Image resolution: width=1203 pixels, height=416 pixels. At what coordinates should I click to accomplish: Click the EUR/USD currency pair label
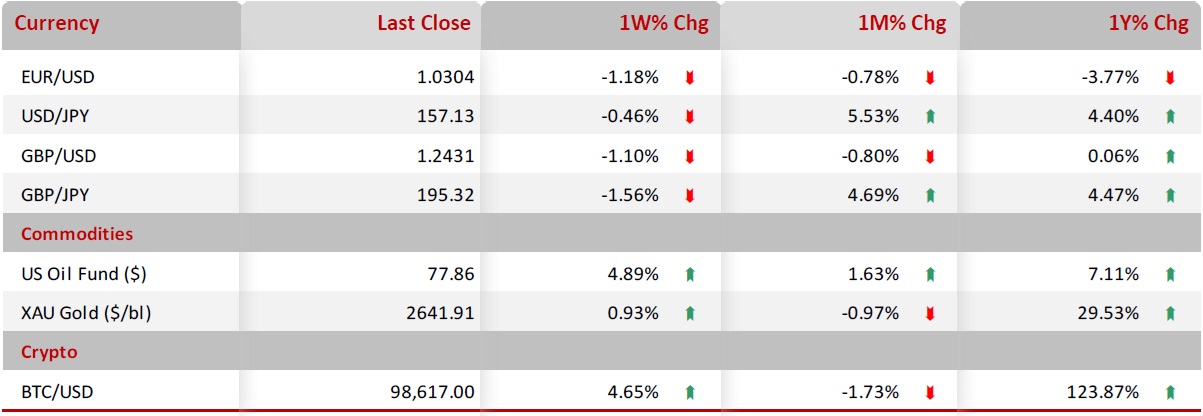(x=58, y=77)
